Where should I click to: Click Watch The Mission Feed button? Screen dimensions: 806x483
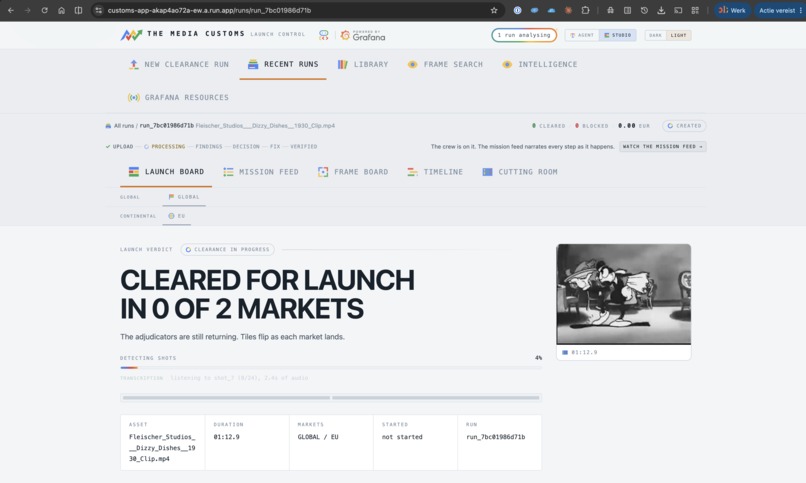coord(663,146)
